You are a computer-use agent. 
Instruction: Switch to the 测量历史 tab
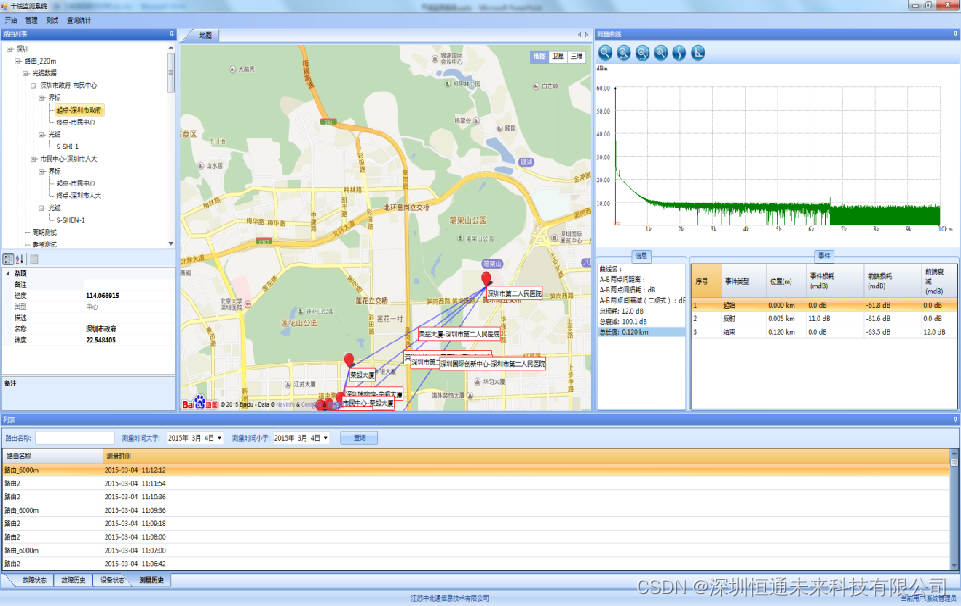(151, 580)
